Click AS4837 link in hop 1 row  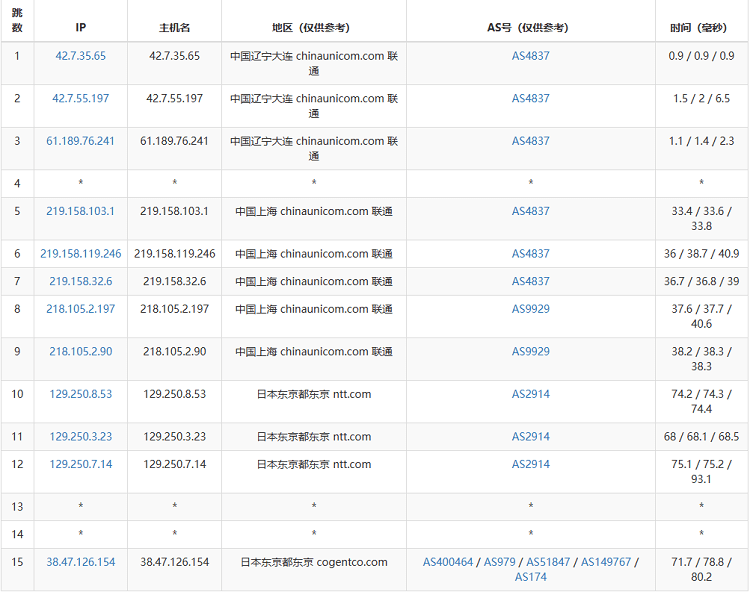530,56
